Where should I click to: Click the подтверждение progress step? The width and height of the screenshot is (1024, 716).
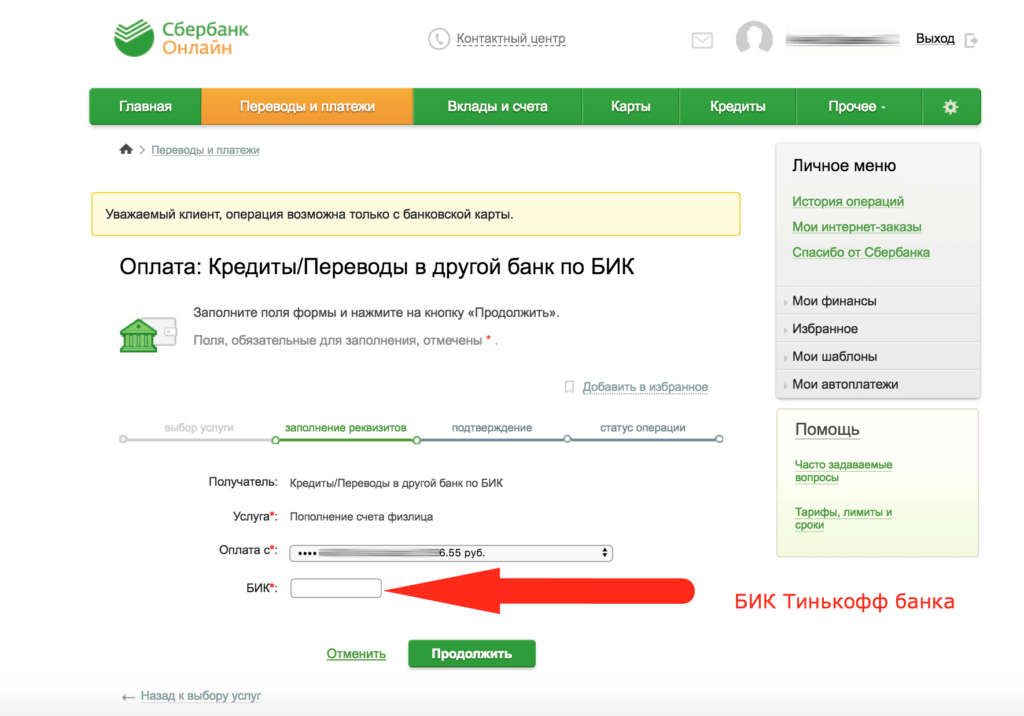(x=492, y=428)
